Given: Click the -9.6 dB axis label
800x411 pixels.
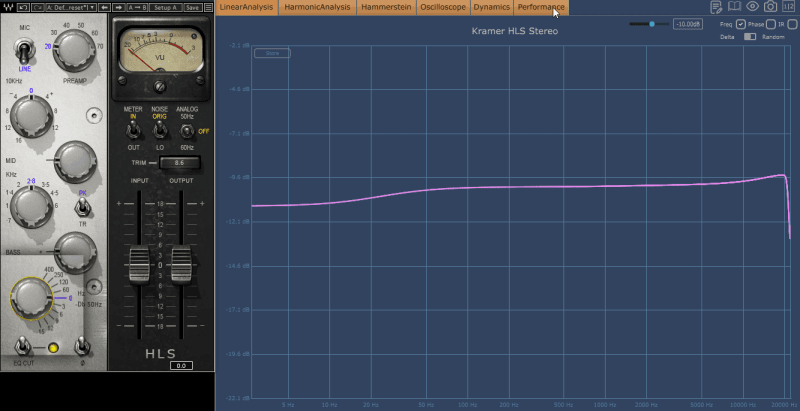Looking at the screenshot, I should (x=240, y=177).
